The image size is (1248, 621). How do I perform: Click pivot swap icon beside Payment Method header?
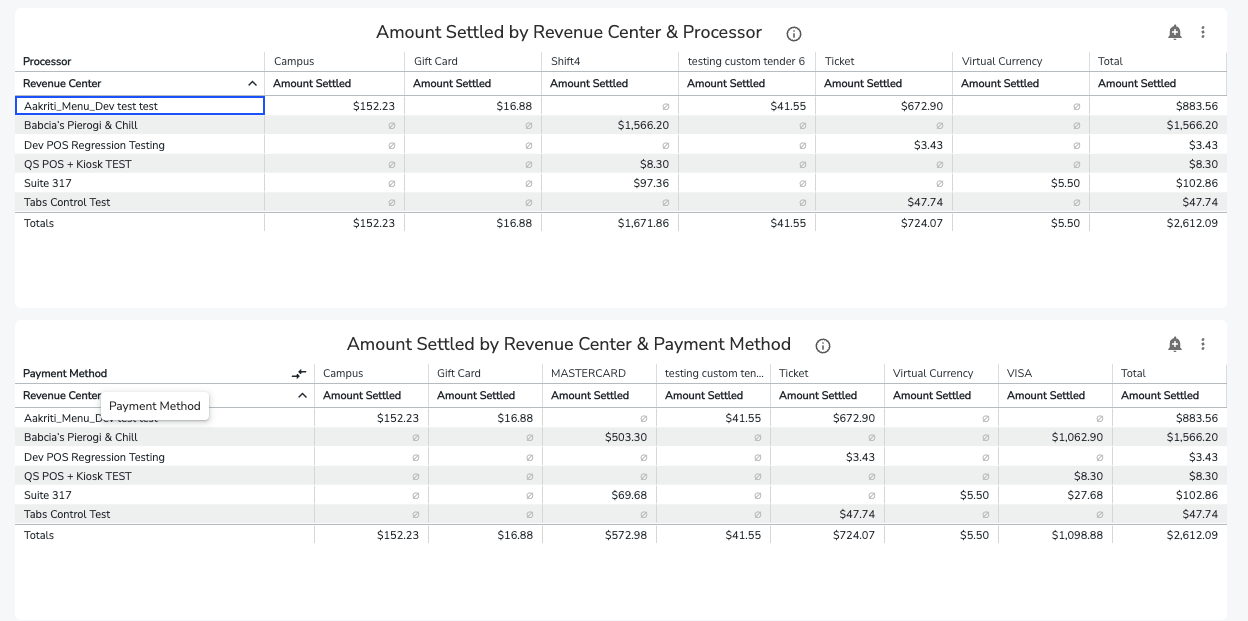click(299, 373)
